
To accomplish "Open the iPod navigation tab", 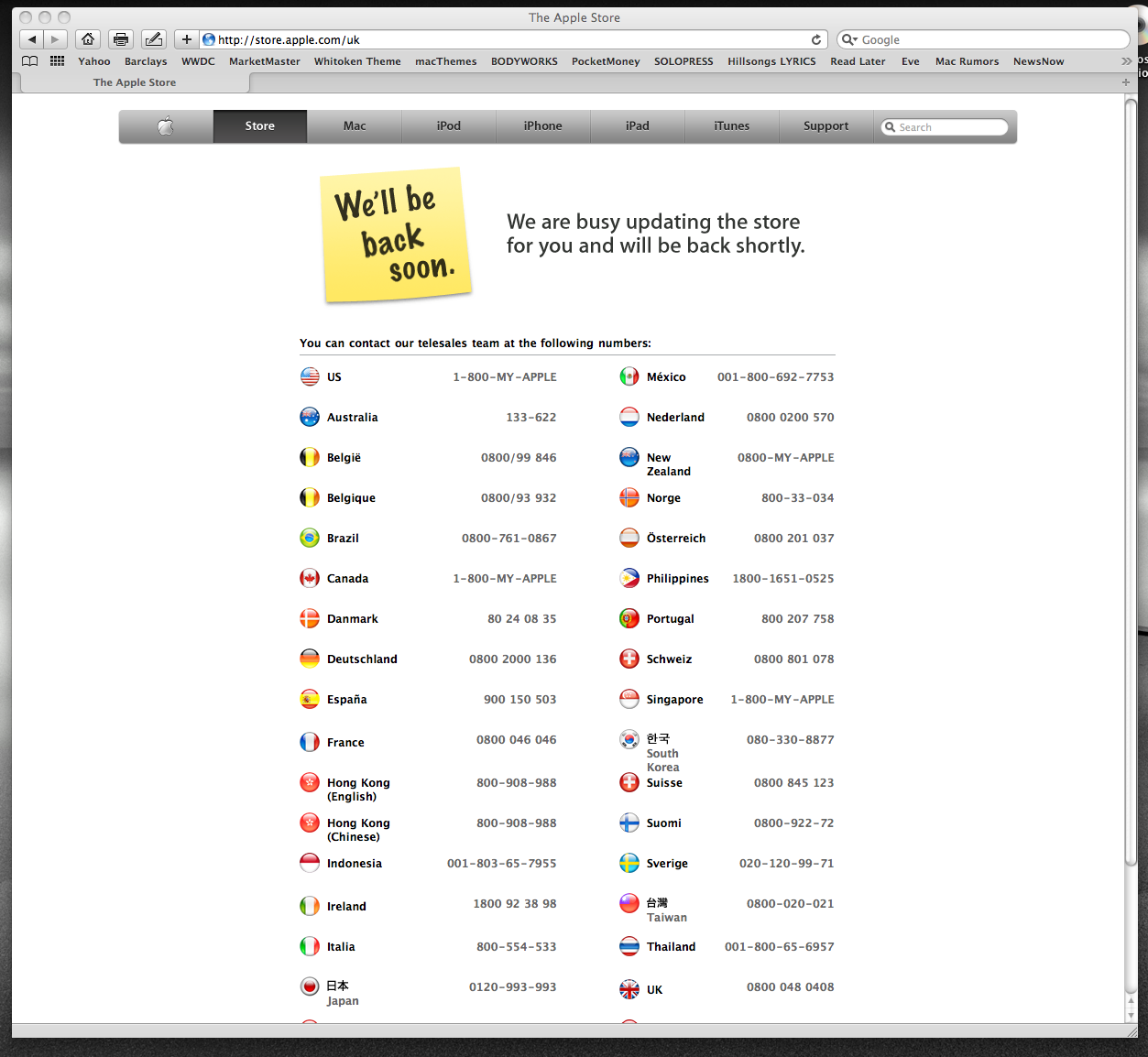I will click(x=449, y=126).
